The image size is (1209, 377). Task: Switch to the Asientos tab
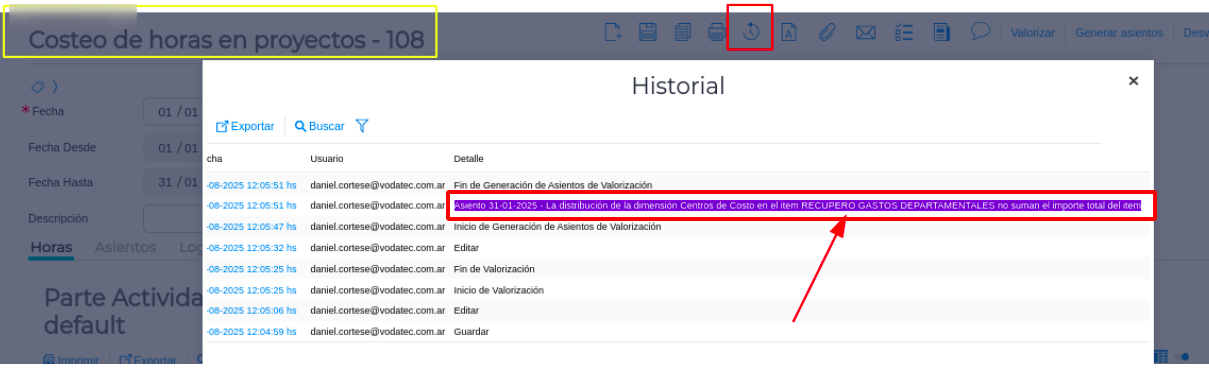click(125, 247)
